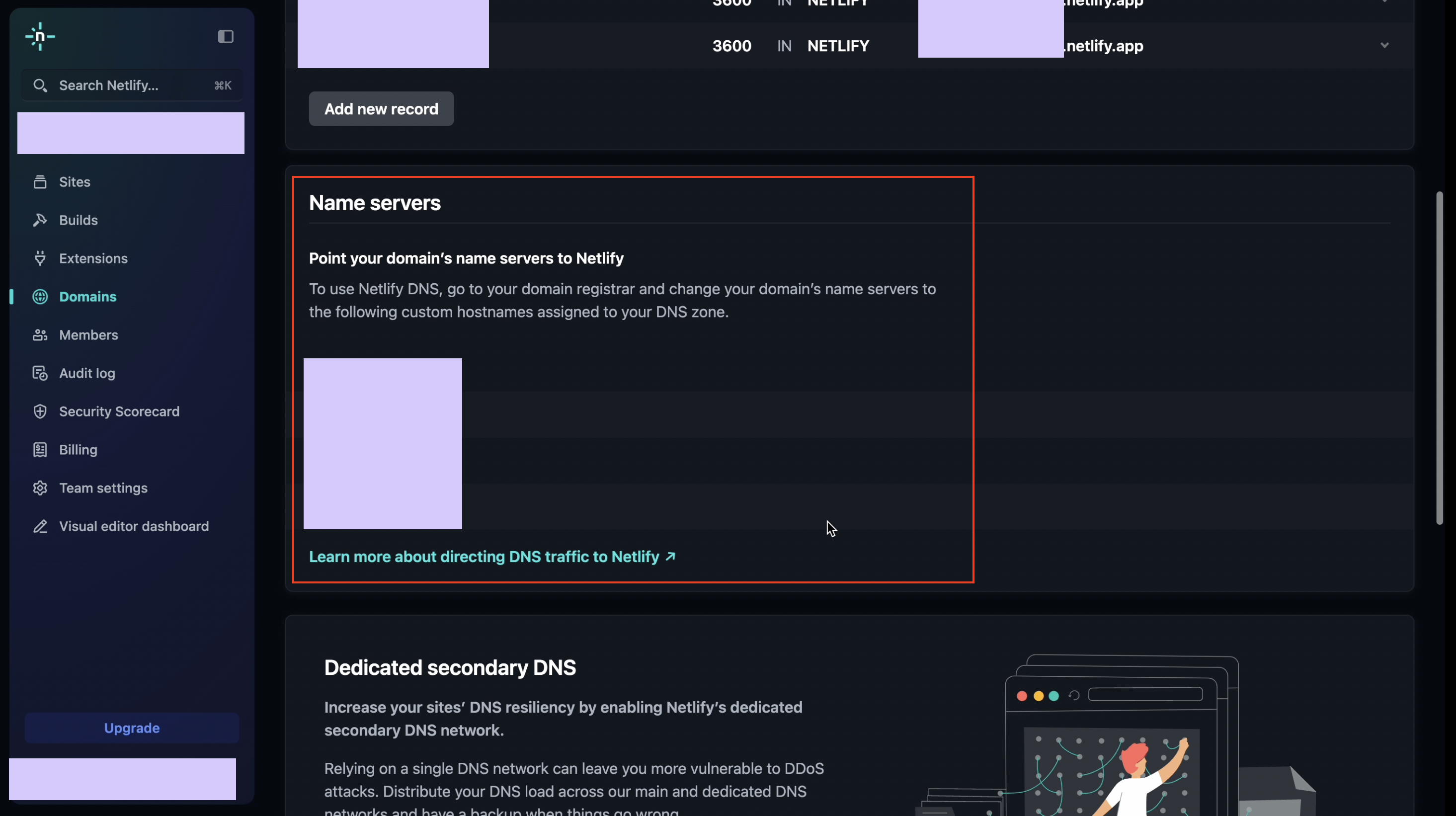Click the Netlify logo icon
Image resolution: width=1456 pixels, height=816 pixels.
[40, 37]
